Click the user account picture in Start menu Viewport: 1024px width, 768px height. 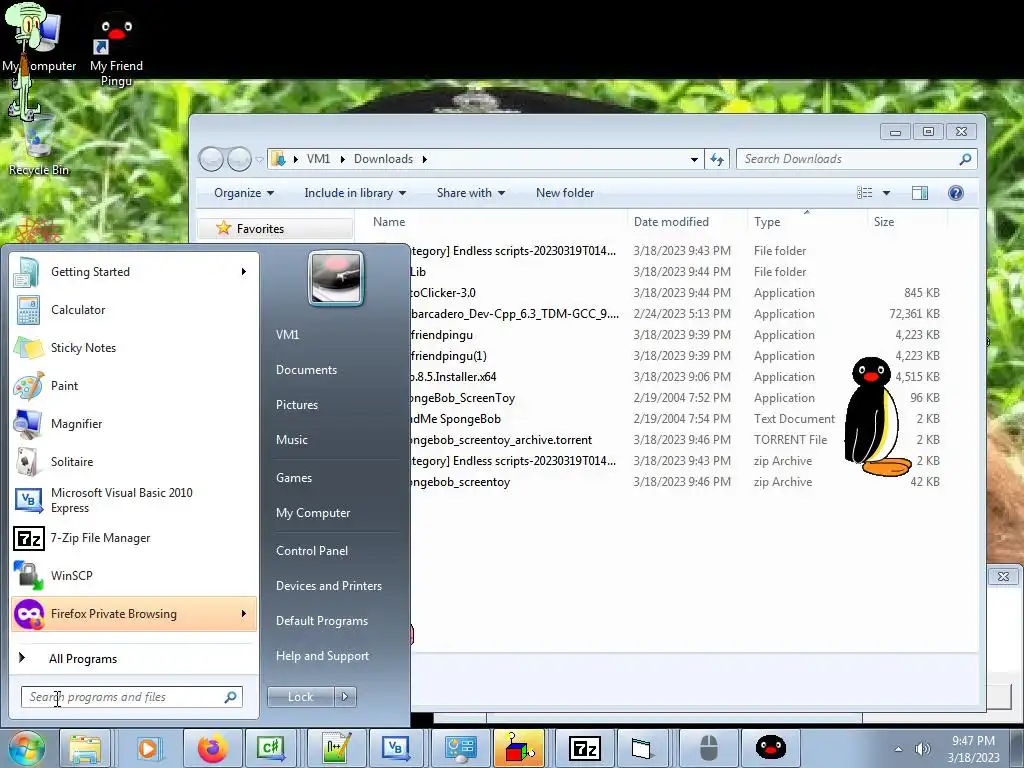pos(336,278)
